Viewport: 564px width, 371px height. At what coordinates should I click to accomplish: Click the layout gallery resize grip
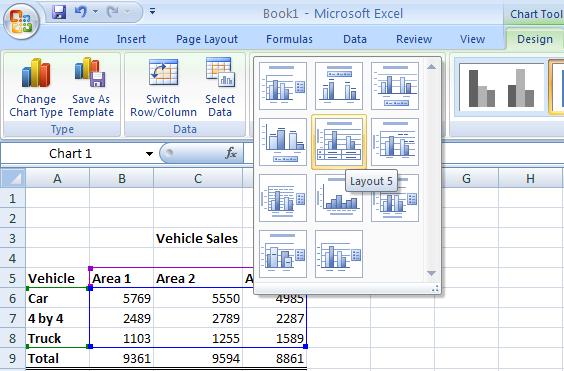pos(435,288)
